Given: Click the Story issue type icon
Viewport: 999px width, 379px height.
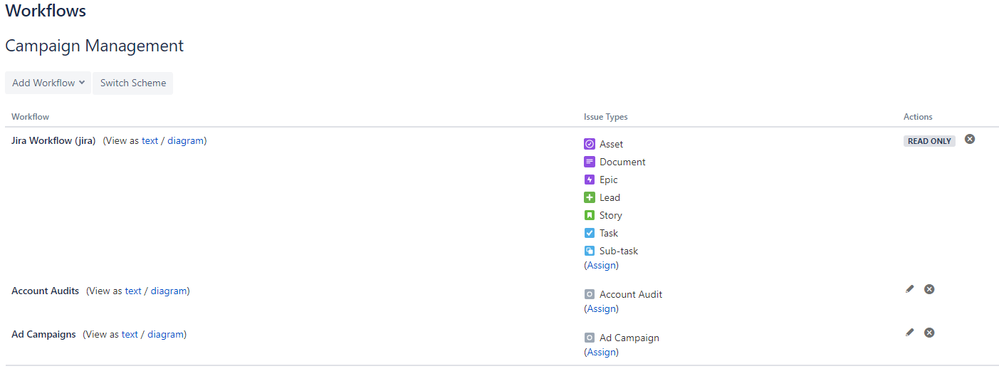Looking at the screenshot, I should click(589, 215).
